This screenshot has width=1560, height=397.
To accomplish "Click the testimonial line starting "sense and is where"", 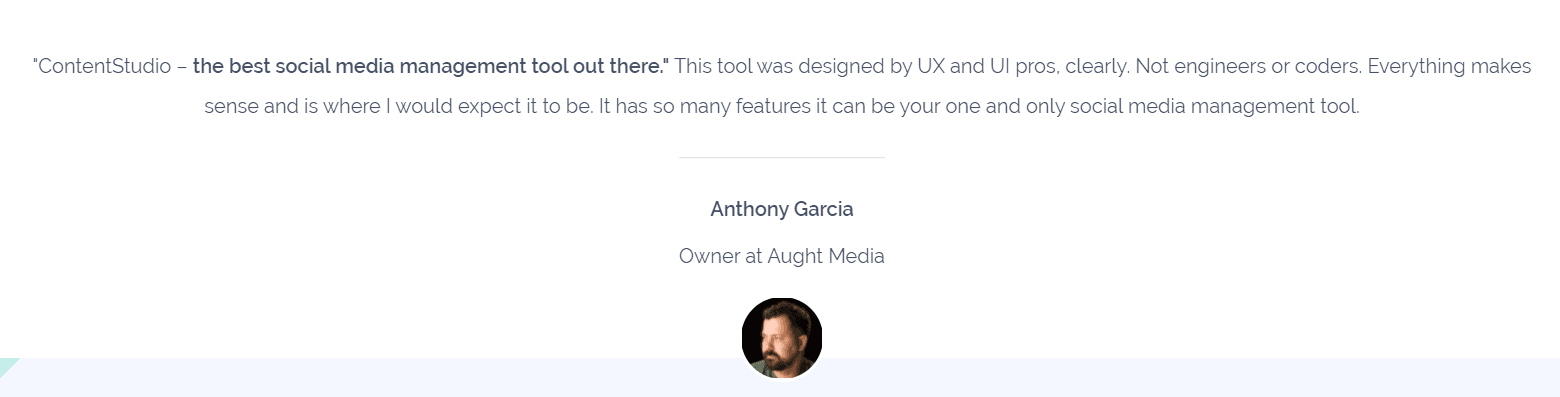I will tap(782, 106).
